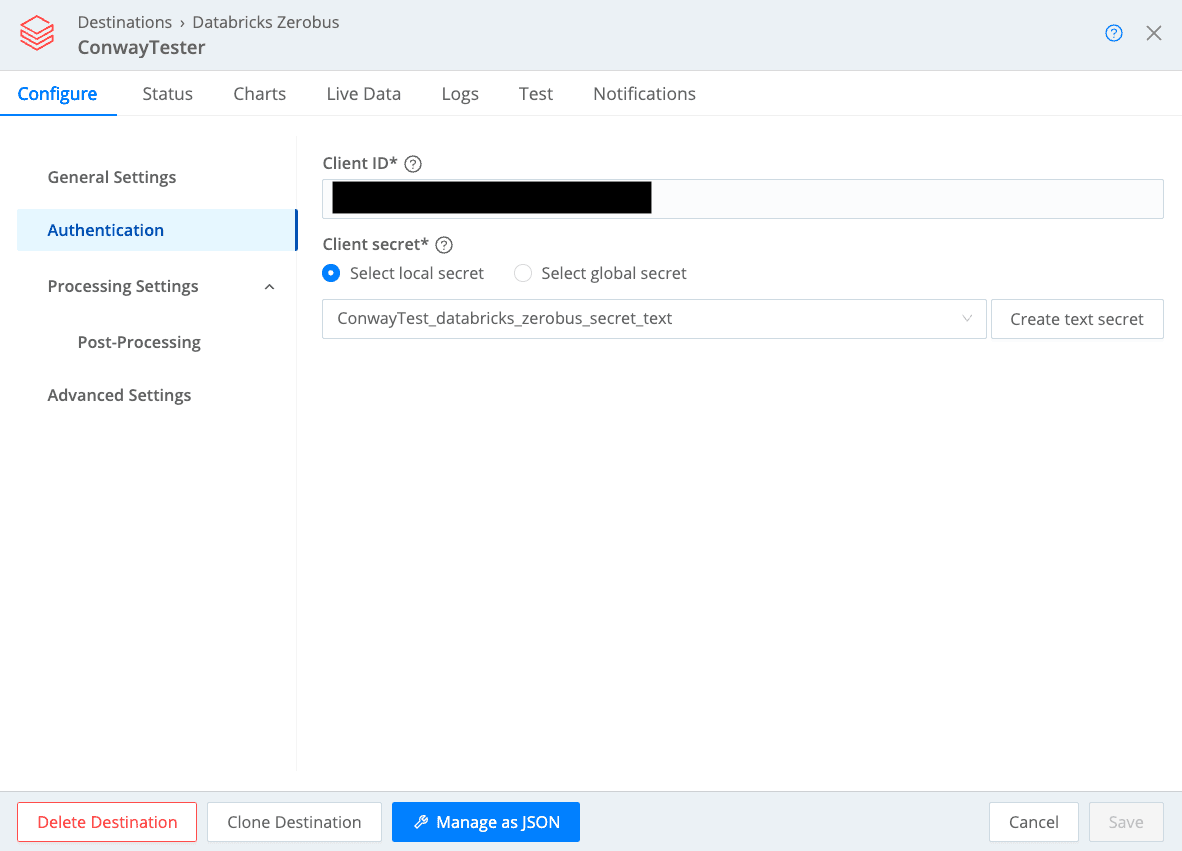Click the Databricks Zerobus breadcrumb
Viewport: 1182px width, 851px height.
tap(265, 22)
